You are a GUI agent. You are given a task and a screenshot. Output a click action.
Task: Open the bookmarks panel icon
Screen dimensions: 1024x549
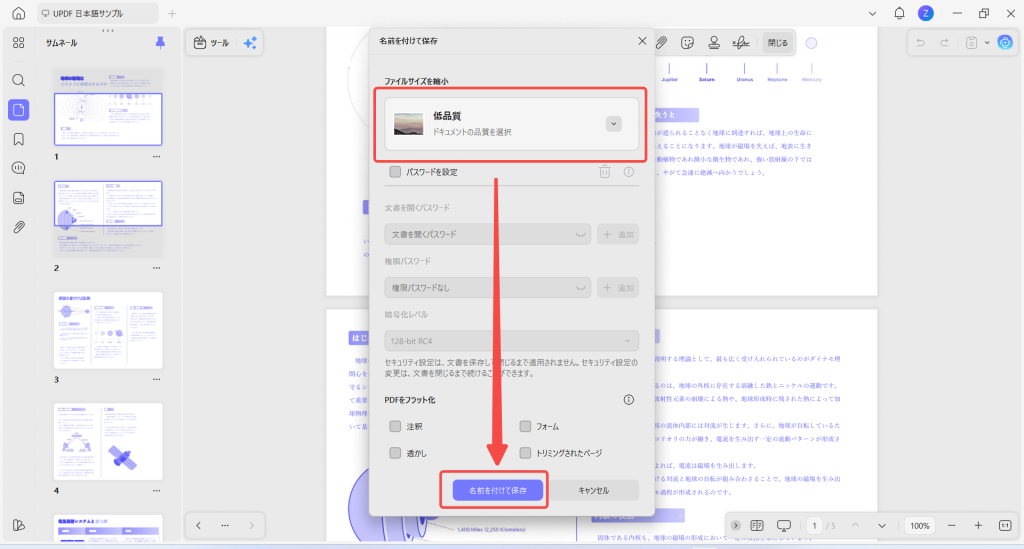coord(18,139)
